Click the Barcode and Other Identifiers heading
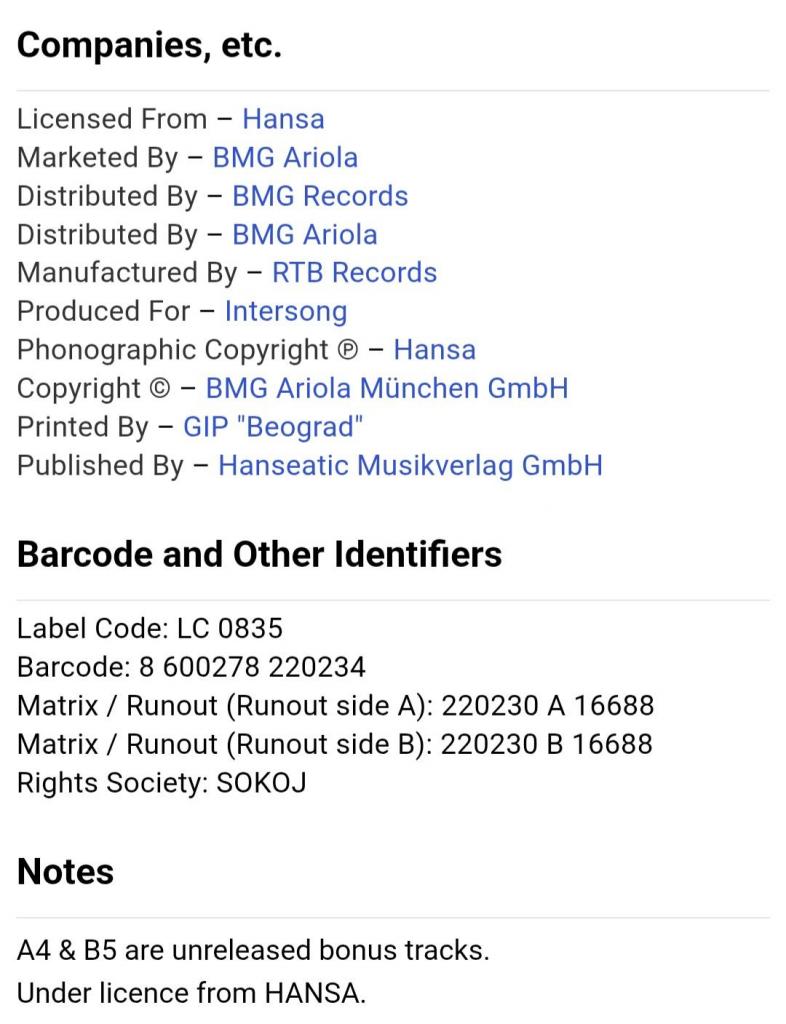786x1024 pixels. (260, 554)
